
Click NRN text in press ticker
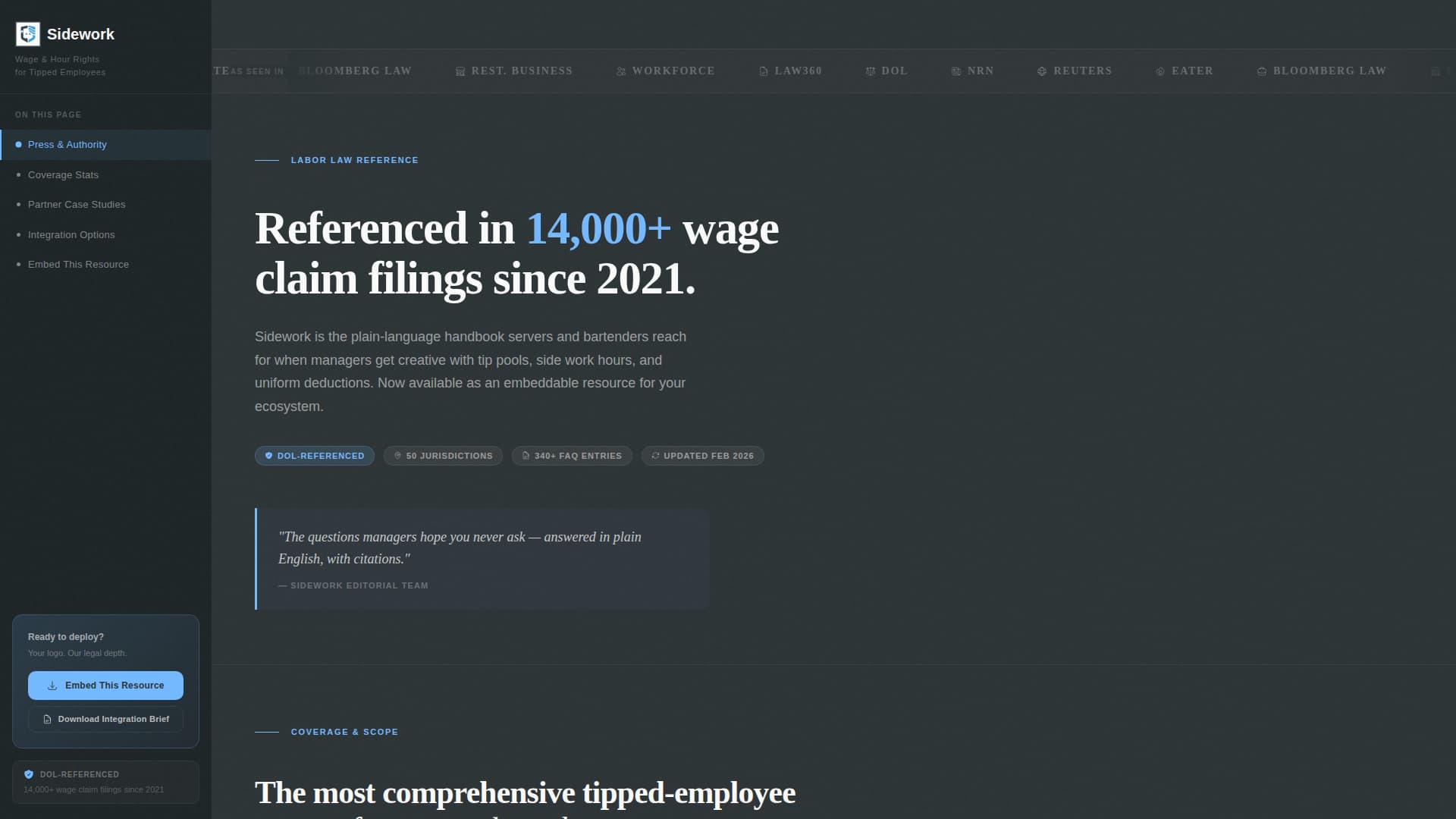(x=980, y=71)
